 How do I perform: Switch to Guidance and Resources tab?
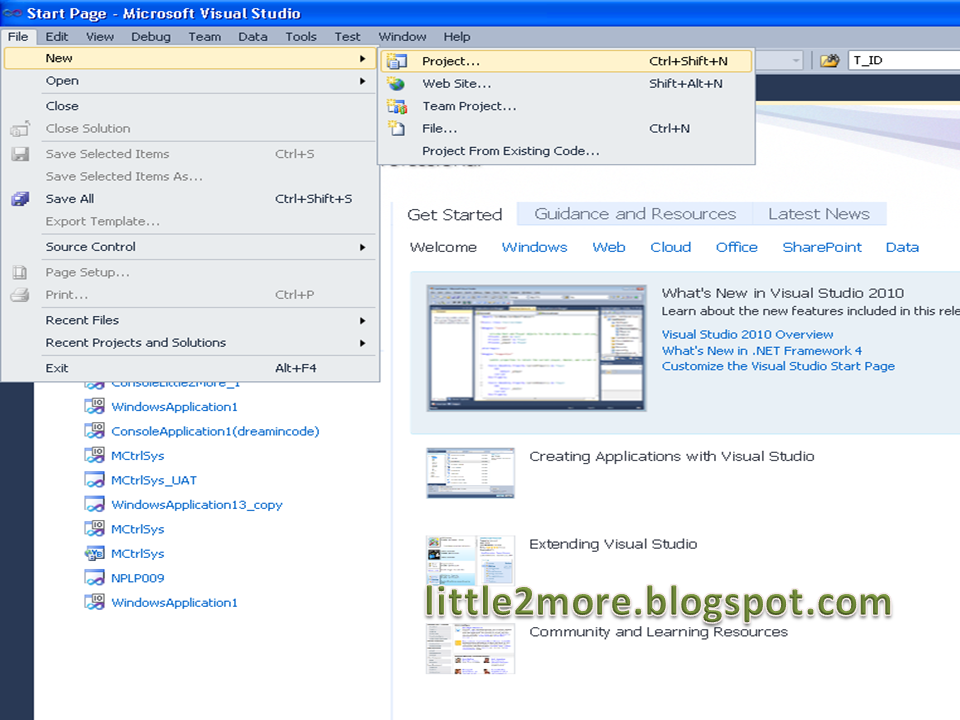[x=635, y=214]
